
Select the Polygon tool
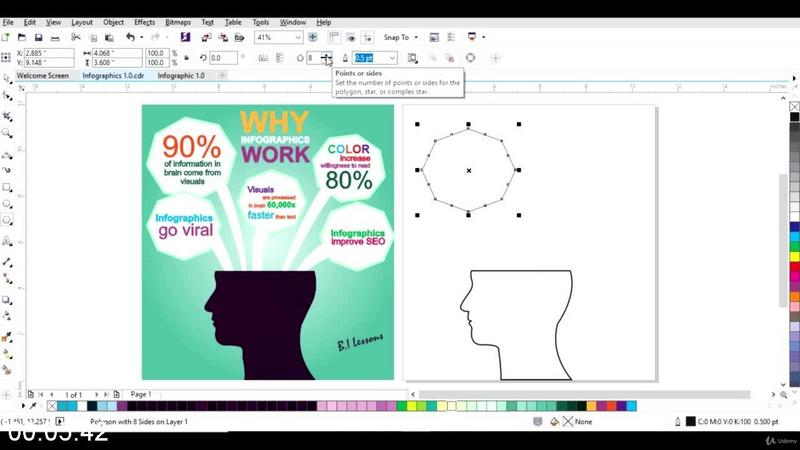click(x=7, y=220)
